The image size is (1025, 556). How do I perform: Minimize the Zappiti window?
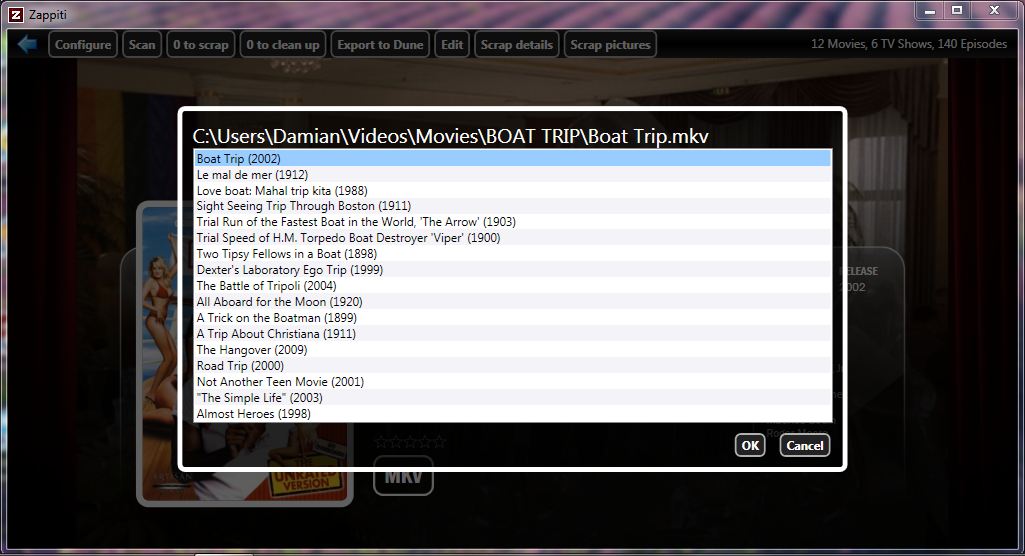coord(930,11)
